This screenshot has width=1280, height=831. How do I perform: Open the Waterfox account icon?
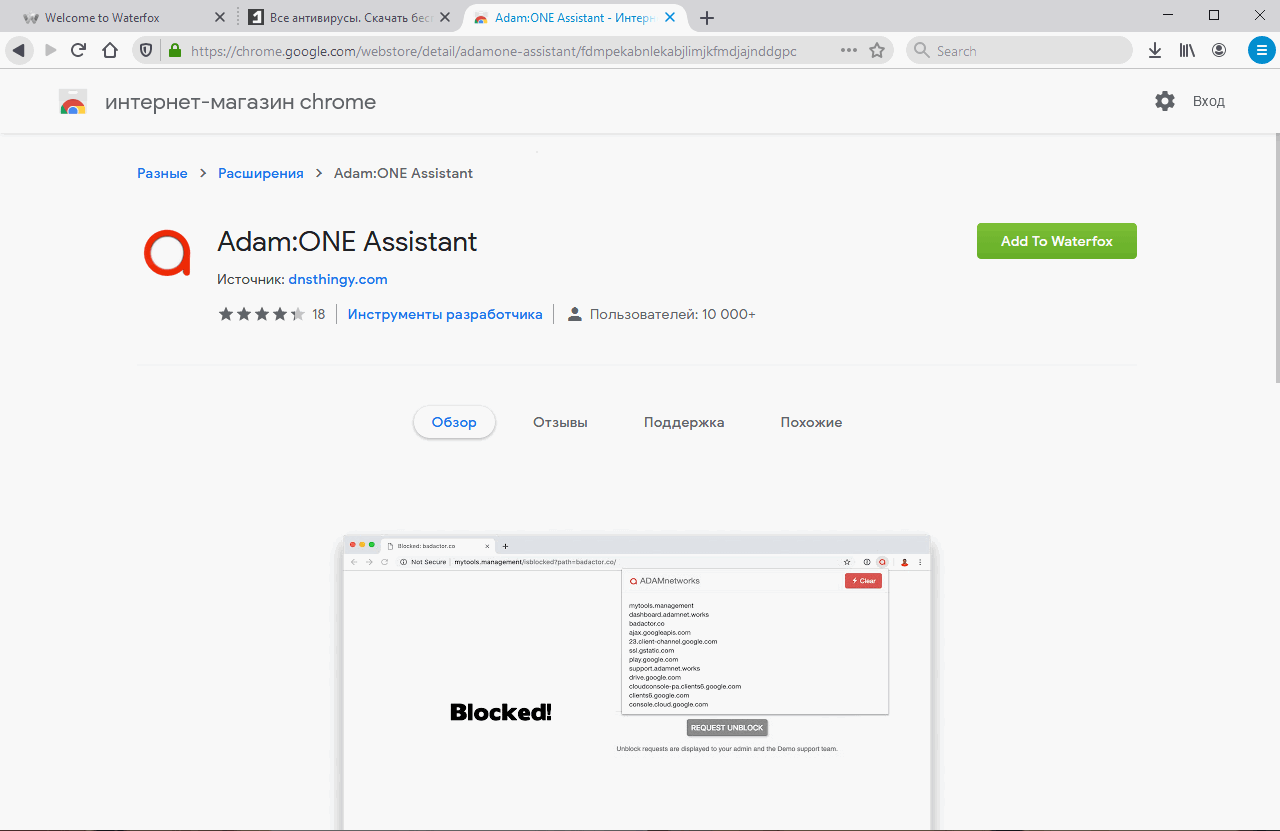[x=1219, y=51]
